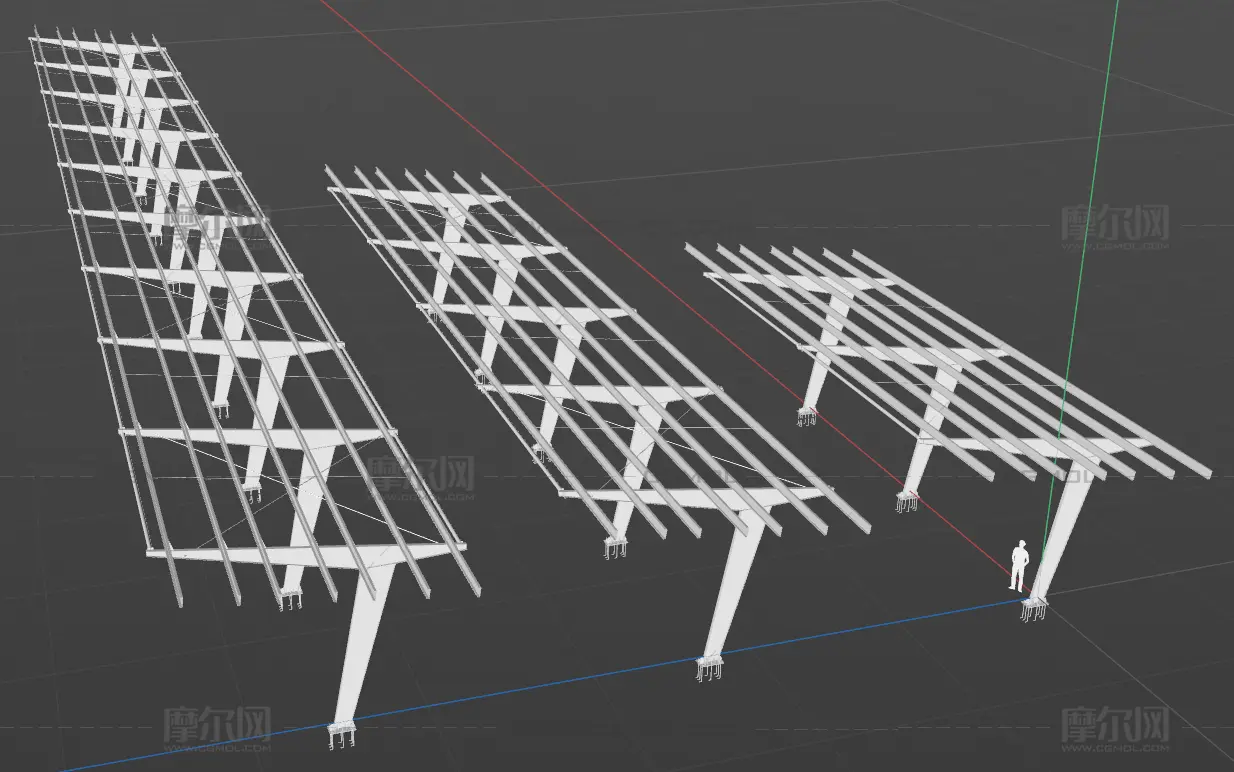The width and height of the screenshot is (1234, 772).
Task: Click the front column of the largest canopy
Action: [x=364, y=644]
